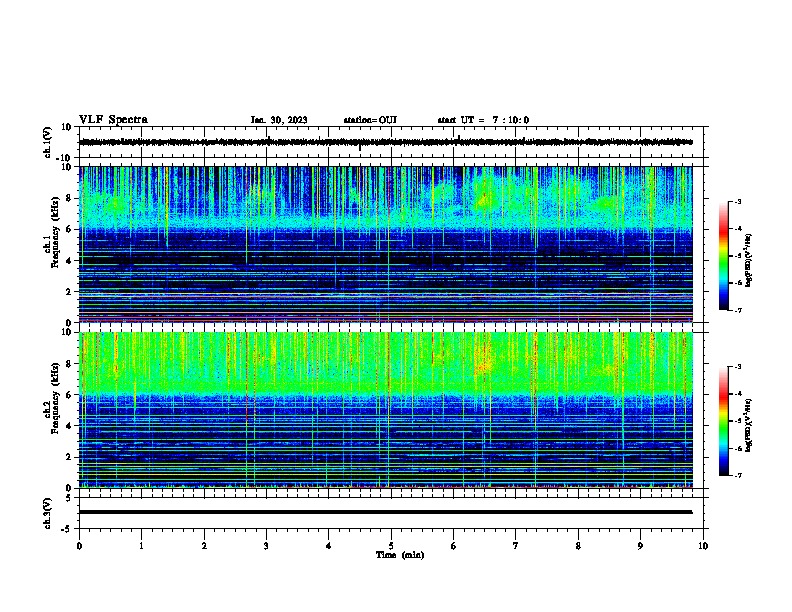Click time axis tick label "1"
This screenshot has height=612, width=792.
(141, 546)
